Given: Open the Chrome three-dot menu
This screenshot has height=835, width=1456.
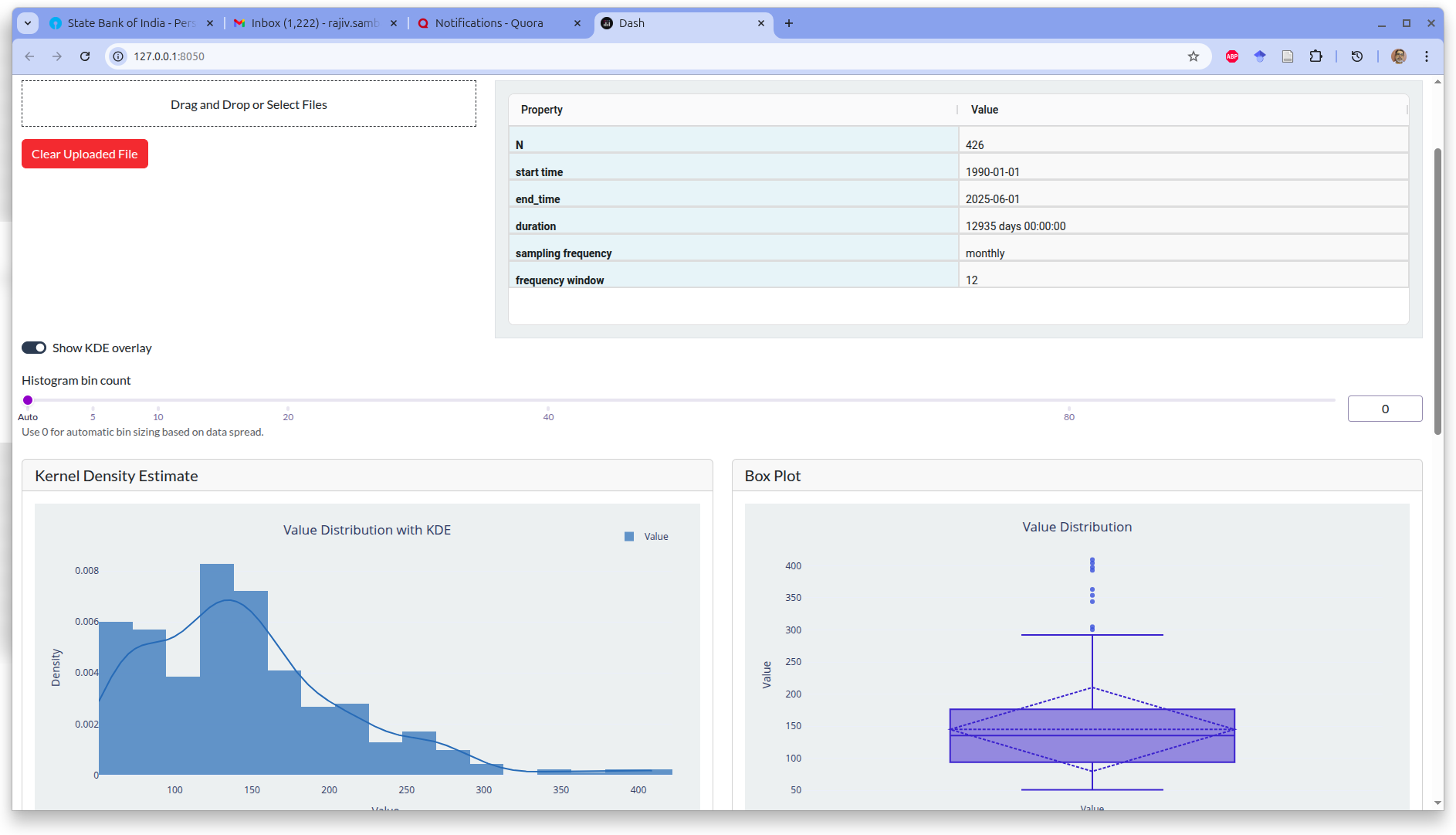Looking at the screenshot, I should [1427, 56].
